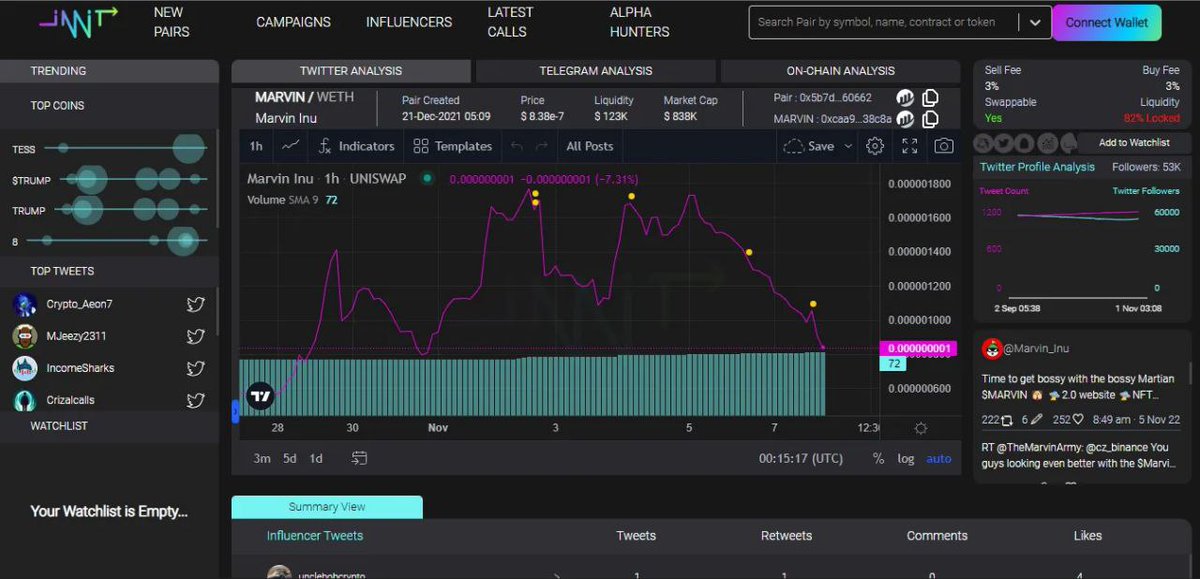
Task: Open Crizalcalls Twitter link icon
Action: pyautogui.click(x=196, y=400)
